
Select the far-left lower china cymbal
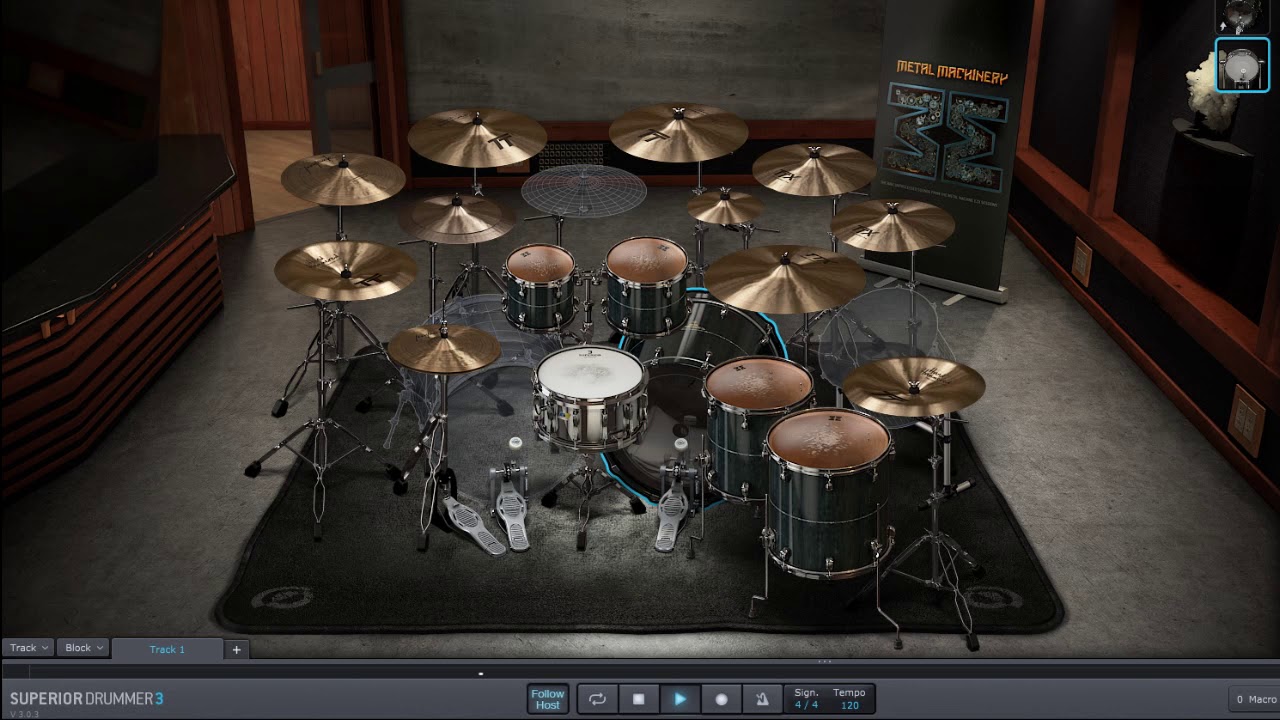point(346,270)
